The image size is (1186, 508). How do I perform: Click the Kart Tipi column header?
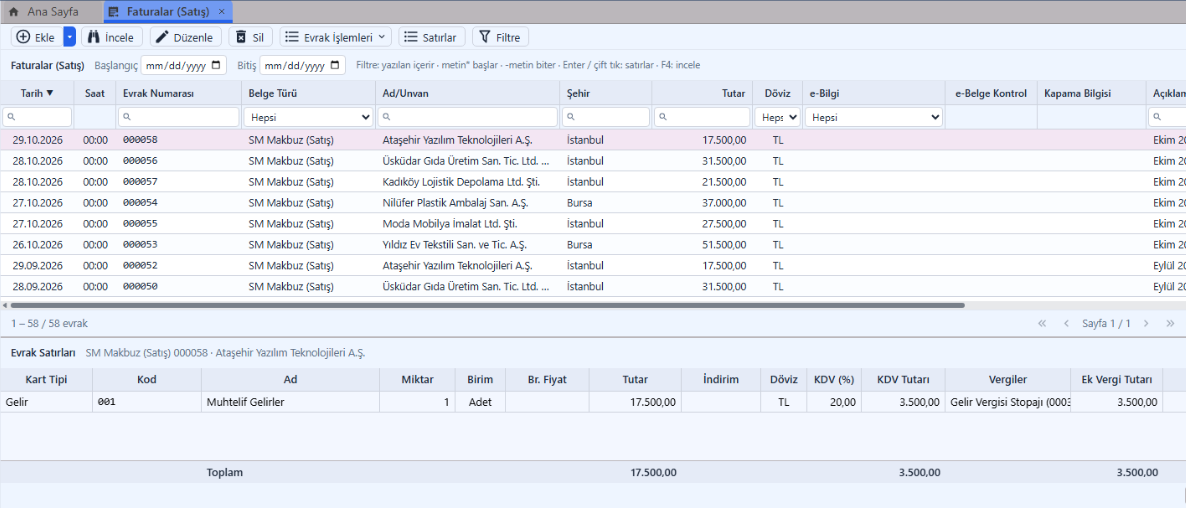pos(46,379)
